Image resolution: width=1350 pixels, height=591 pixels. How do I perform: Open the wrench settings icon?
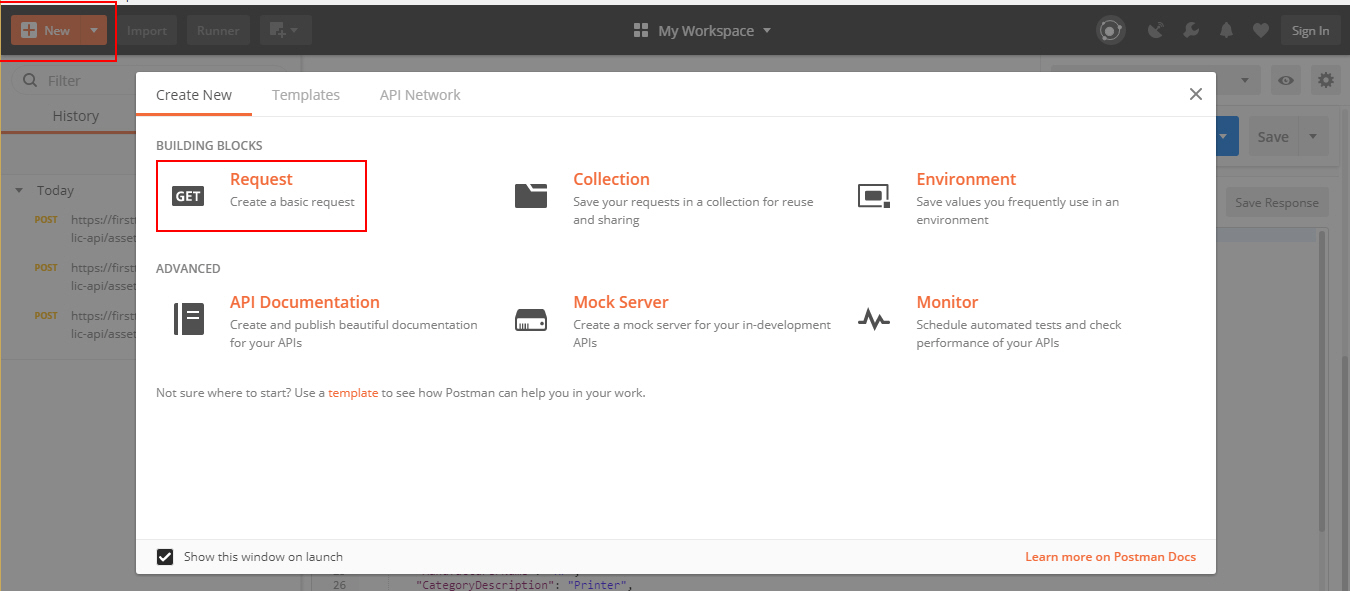pos(1191,31)
